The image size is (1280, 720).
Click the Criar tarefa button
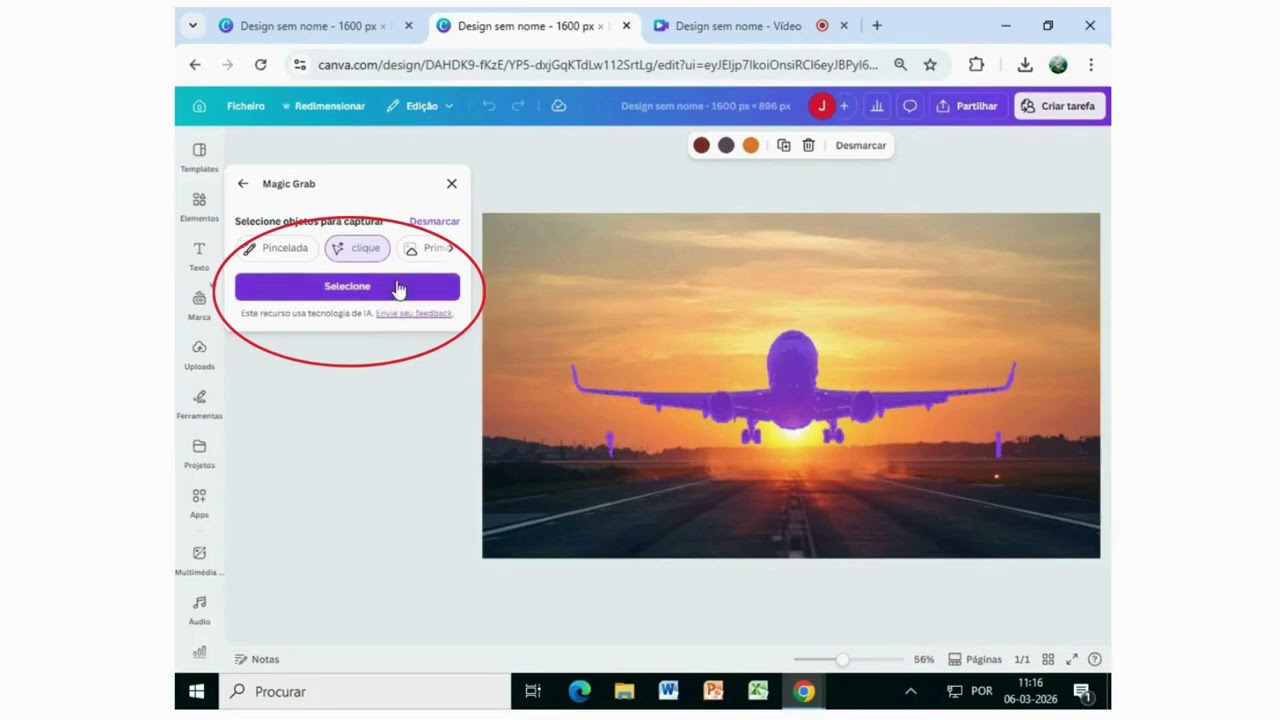point(1058,106)
